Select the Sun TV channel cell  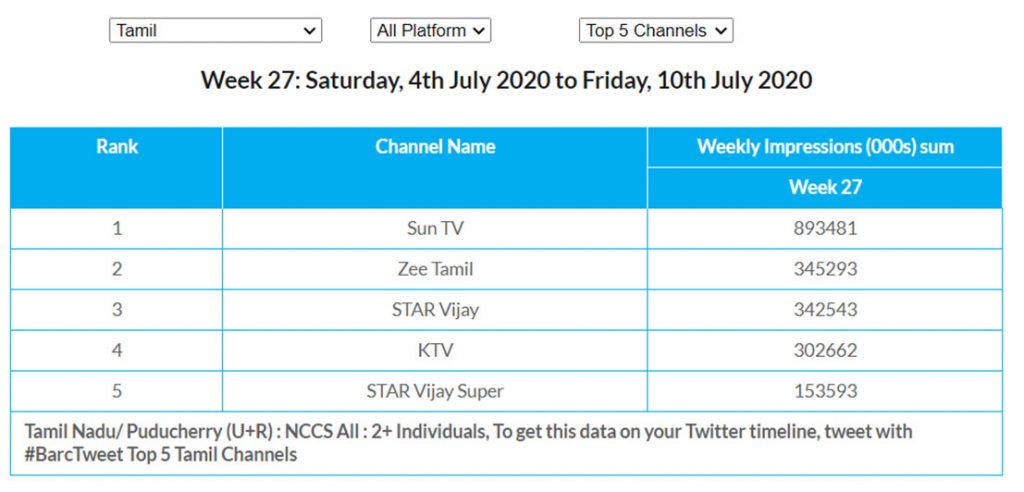coord(435,228)
